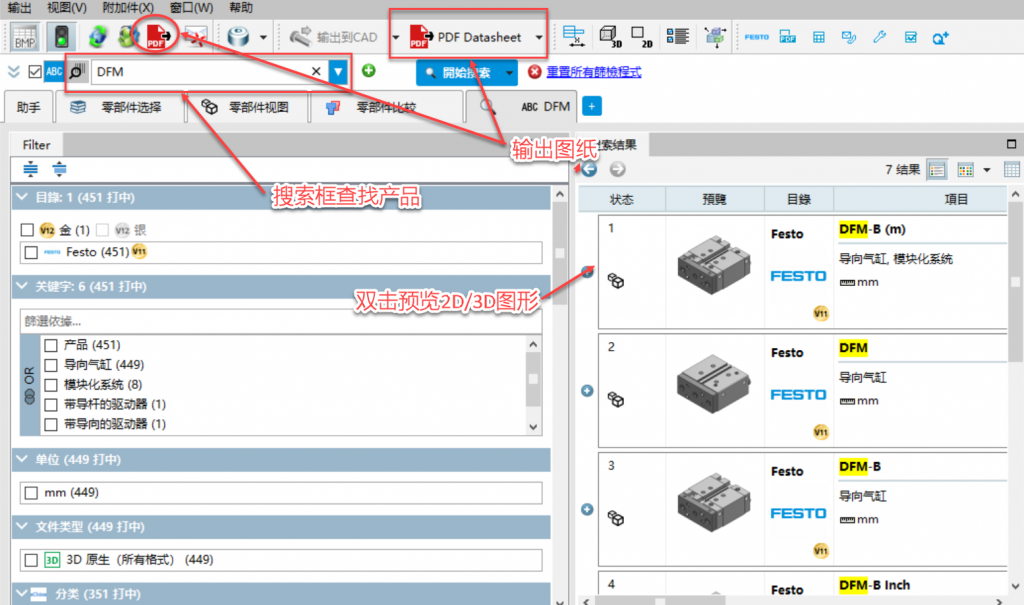
Task: Check the 带导杆的驱动器 (1) checkbox
Action: coord(50,404)
